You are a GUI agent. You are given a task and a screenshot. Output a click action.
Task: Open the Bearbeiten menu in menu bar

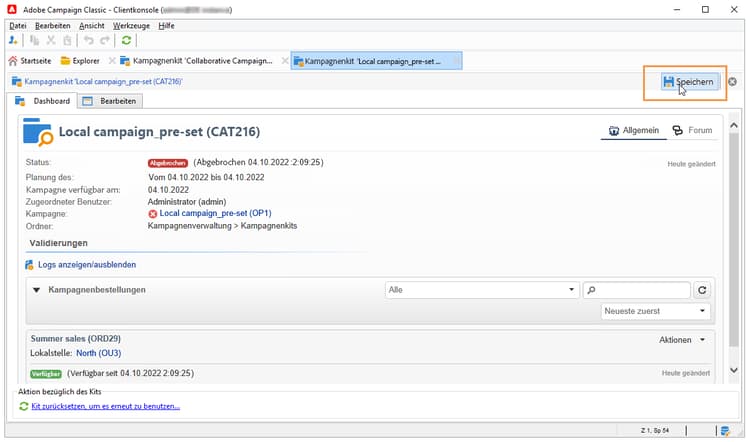tap(53, 26)
